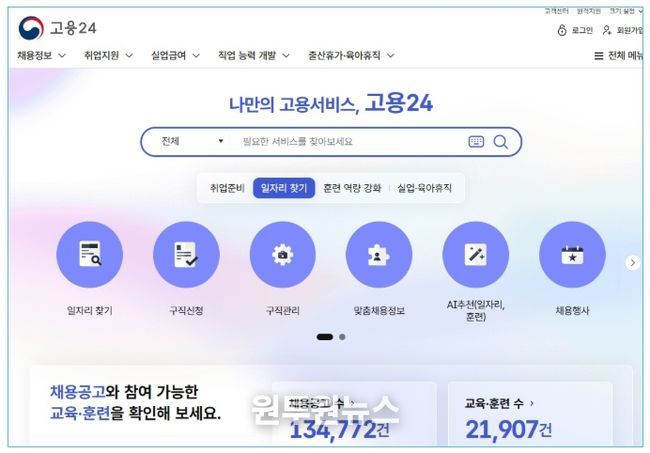Open the virtual keyboard icon in search bar

coord(476,142)
